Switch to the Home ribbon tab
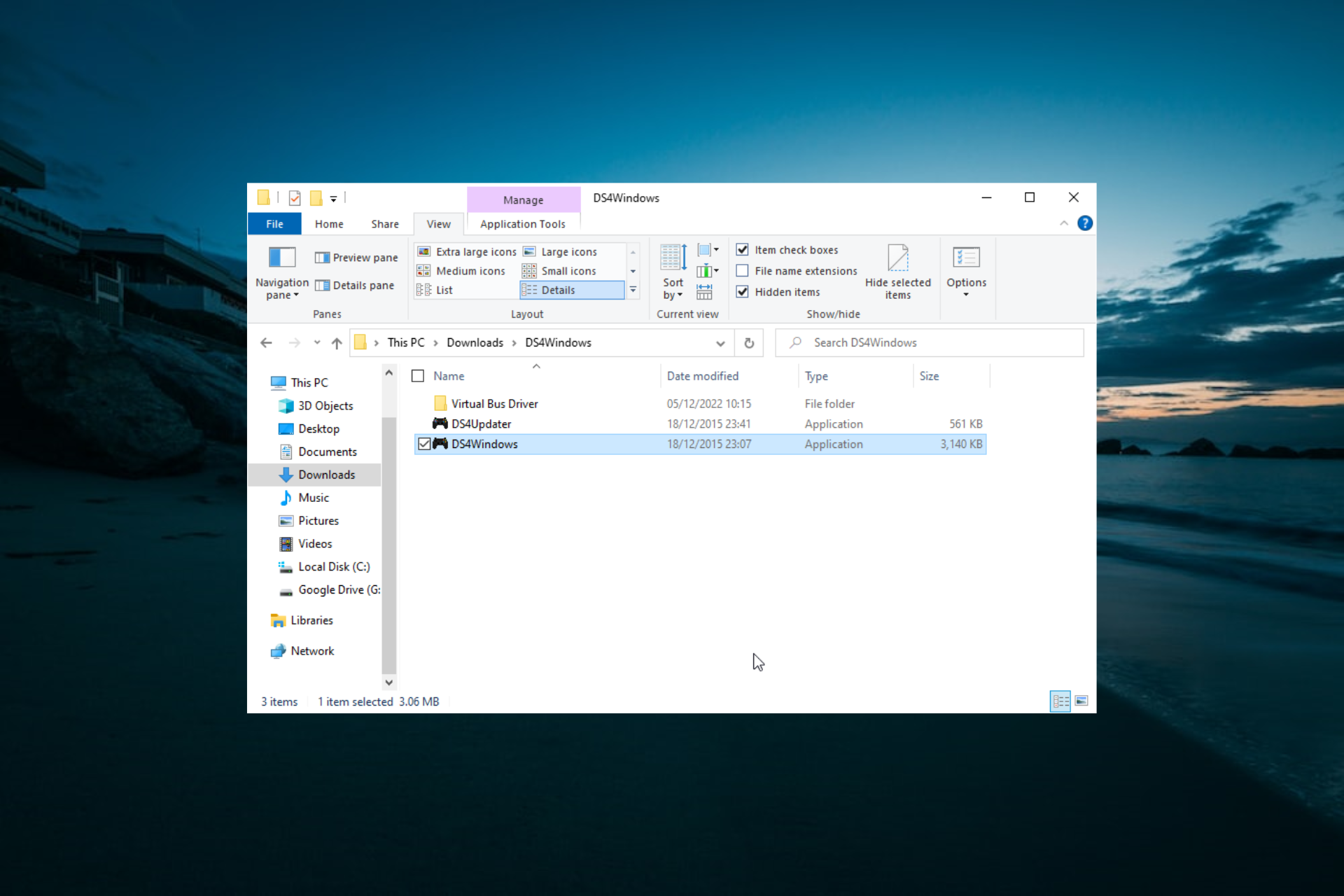This screenshot has width=1344, height=896. click(329, 224)
